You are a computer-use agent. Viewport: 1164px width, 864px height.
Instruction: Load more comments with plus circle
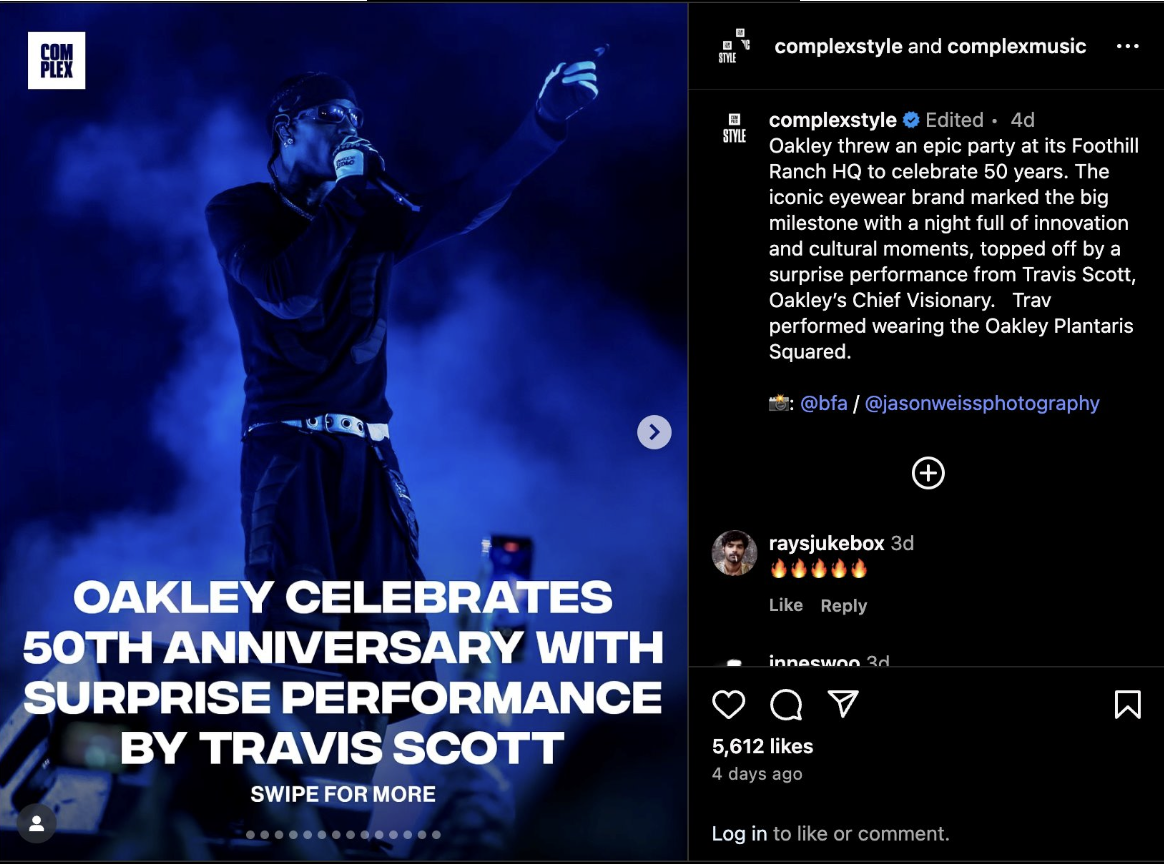pyautogui.click(x=928, y=473)
